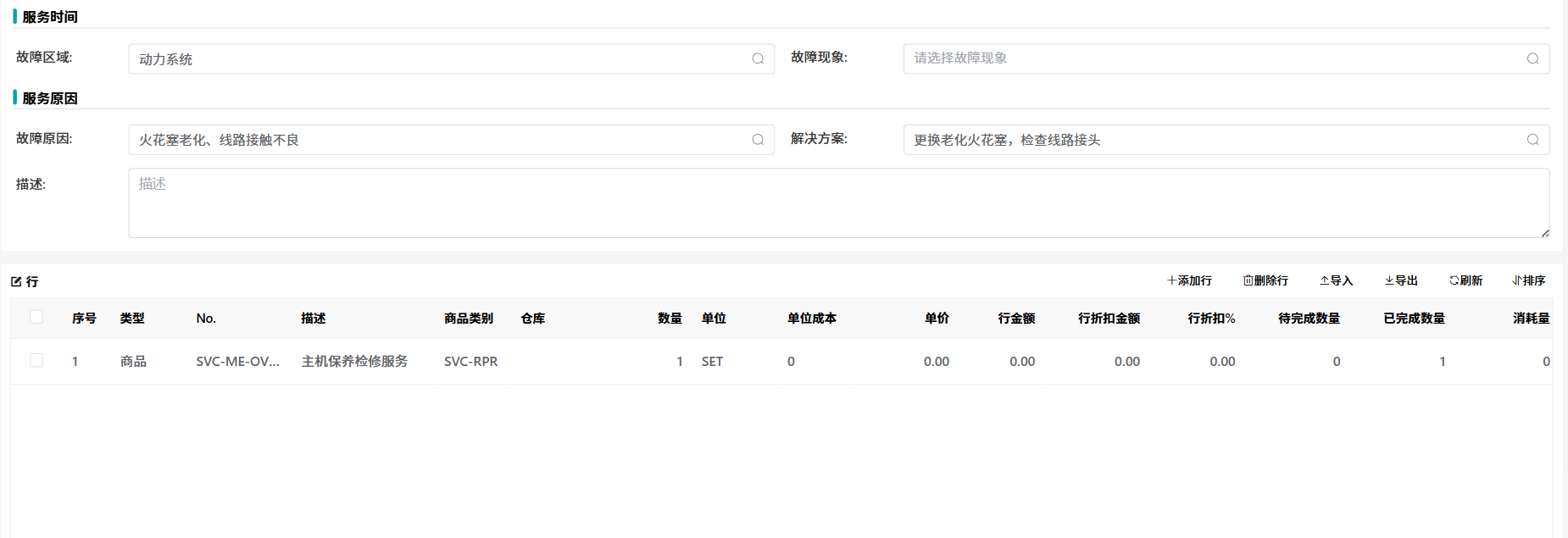
Task: Toggle the select-all checkbox in table header
Action: [x=36, y=317]
